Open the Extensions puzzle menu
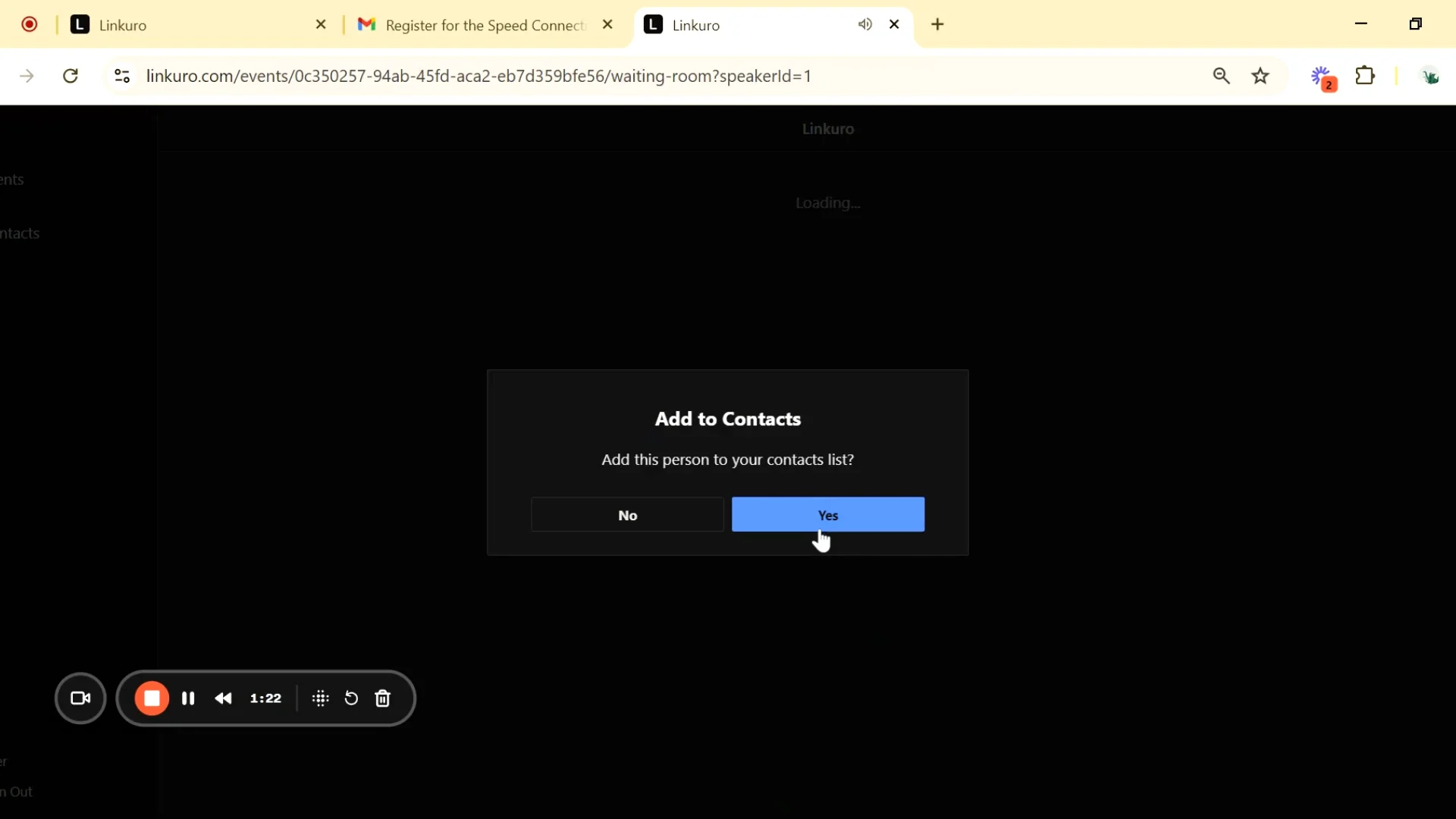Image resolution: width=1456 pixels, height=819 pixels. coord(1365,76)
